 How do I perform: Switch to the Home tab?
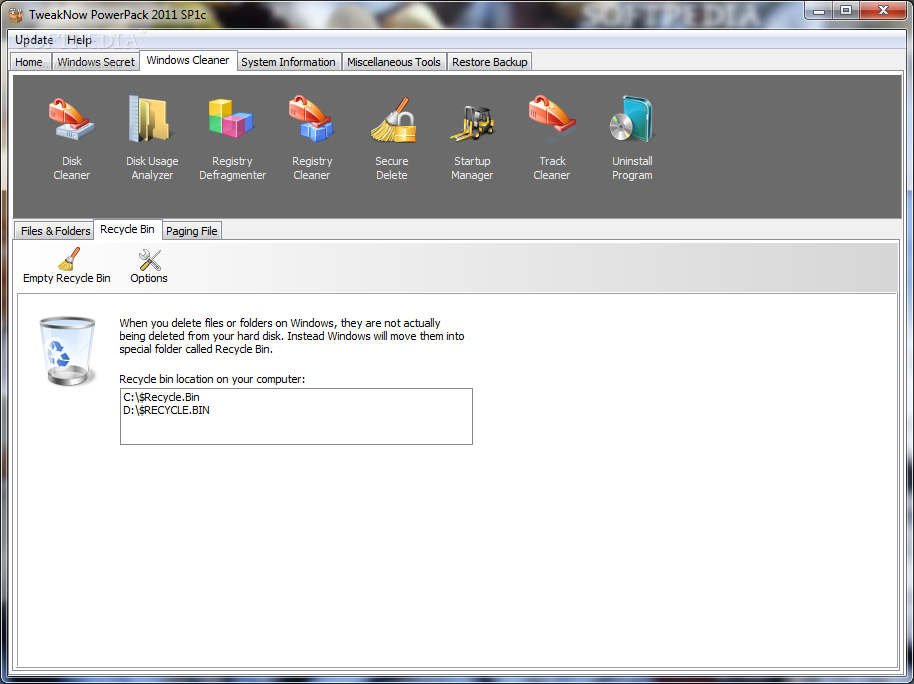(29, 62)
